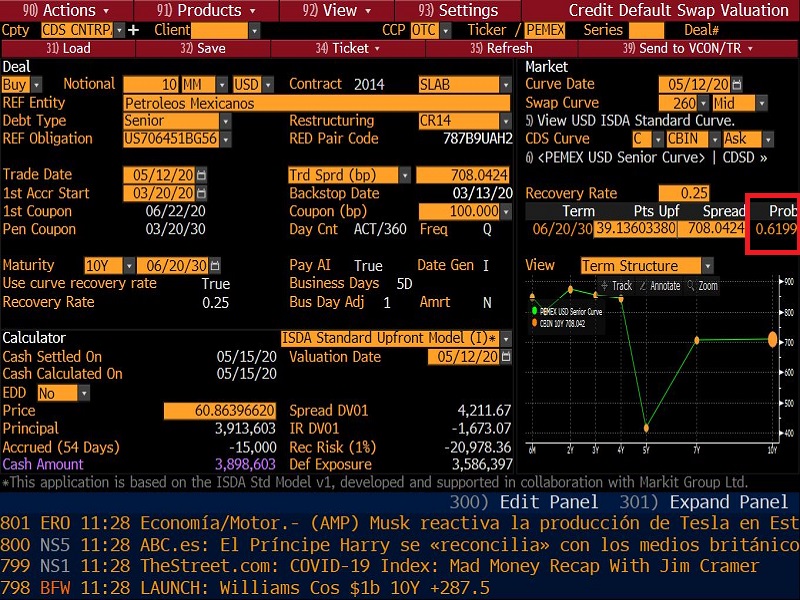Open the Trade Date calendar picker
This screenshot has width=800, height=600.
(x=202, y=175)
